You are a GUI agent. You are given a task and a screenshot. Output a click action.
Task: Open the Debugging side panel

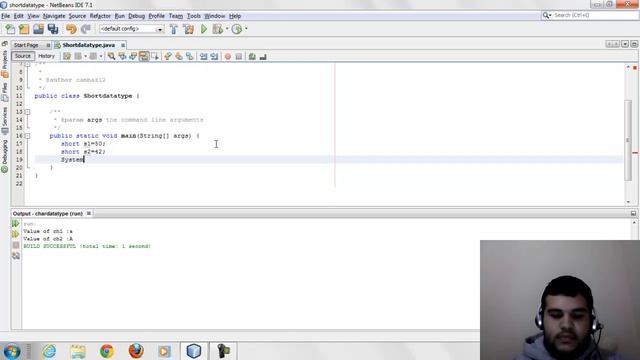coord(4,157)
